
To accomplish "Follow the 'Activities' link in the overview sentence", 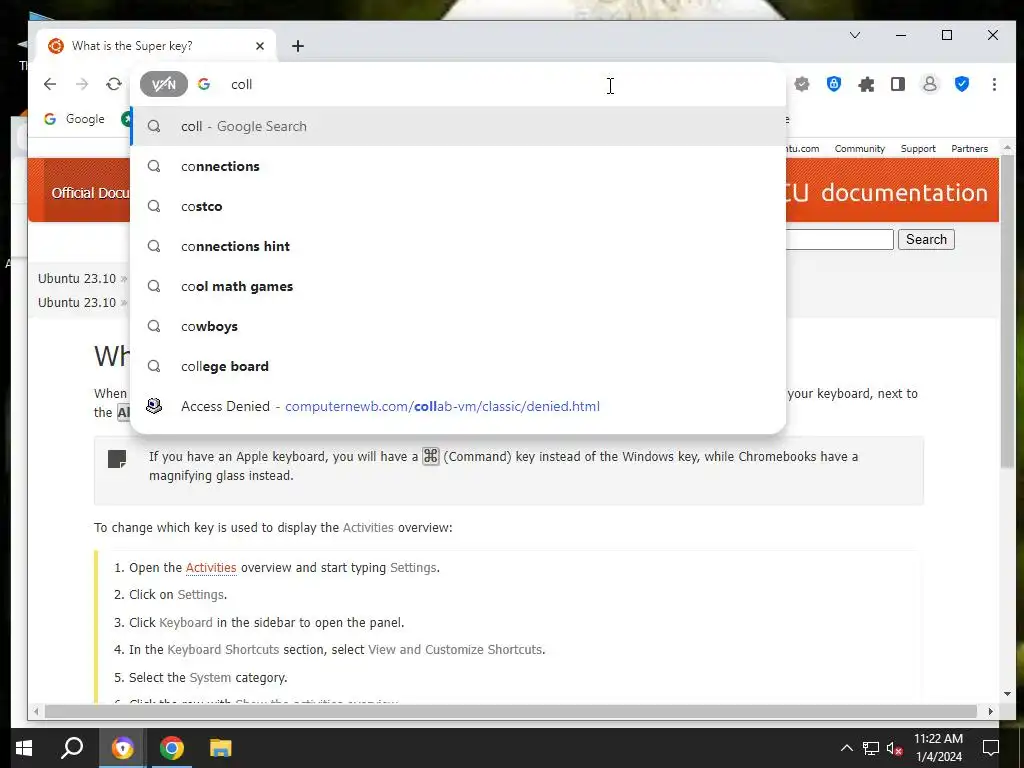I will [x=368, y=527].
